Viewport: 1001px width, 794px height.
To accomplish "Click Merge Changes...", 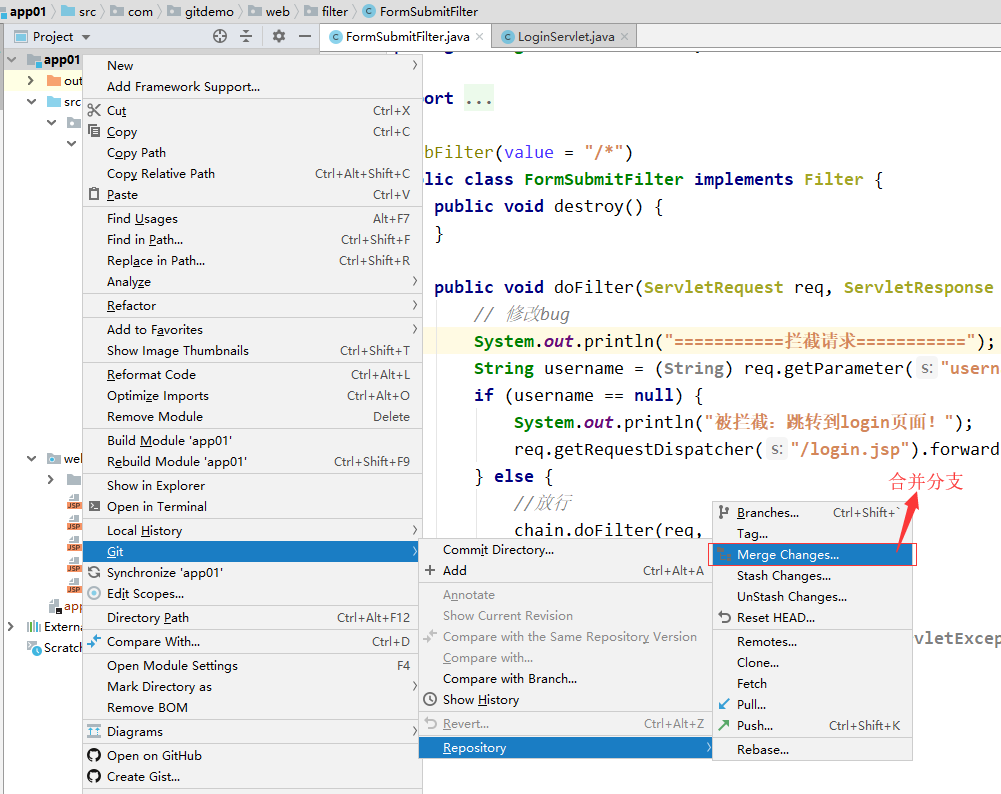I will tap(812, 555).
